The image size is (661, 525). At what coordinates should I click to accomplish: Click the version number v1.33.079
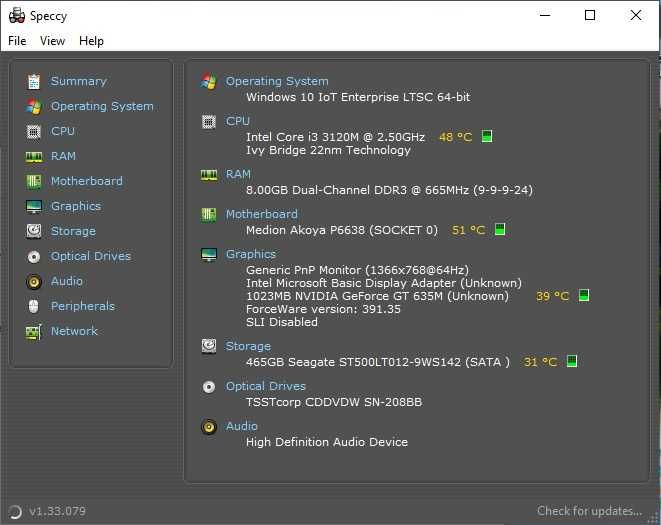click(x=57, y=511)
